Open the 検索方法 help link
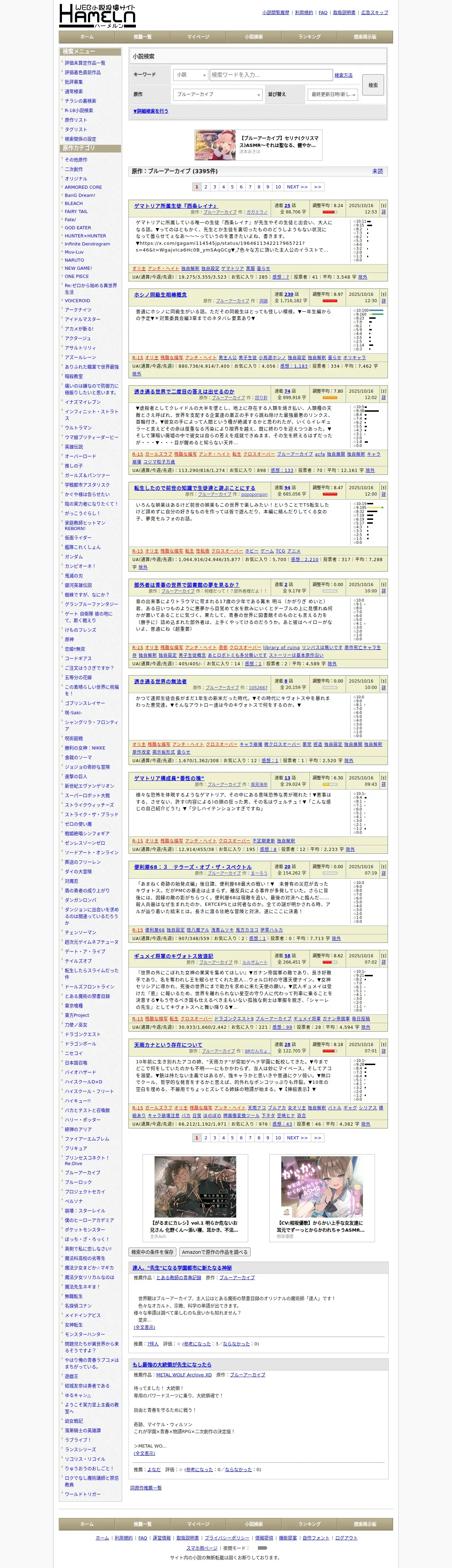This screenshot has height=1568, width=452. (343, 75)
